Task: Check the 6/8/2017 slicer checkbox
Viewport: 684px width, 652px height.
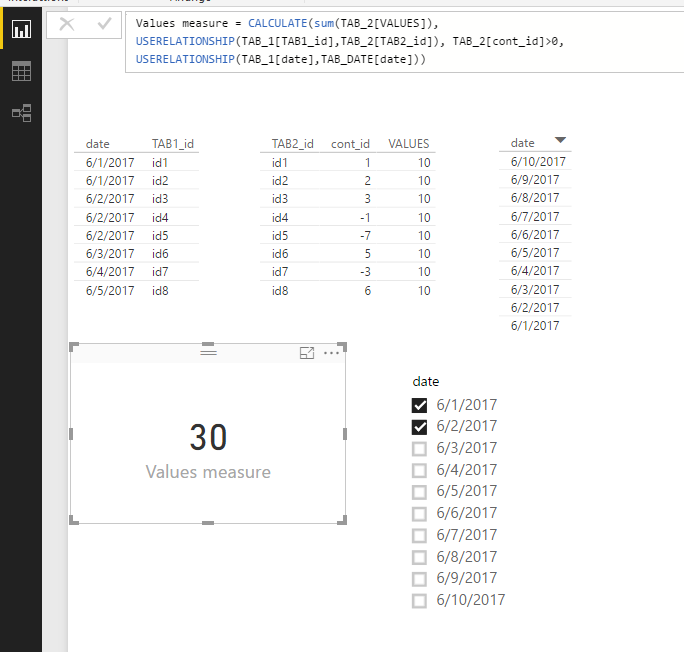Action: pyautogui.click(x=419, y=557)
